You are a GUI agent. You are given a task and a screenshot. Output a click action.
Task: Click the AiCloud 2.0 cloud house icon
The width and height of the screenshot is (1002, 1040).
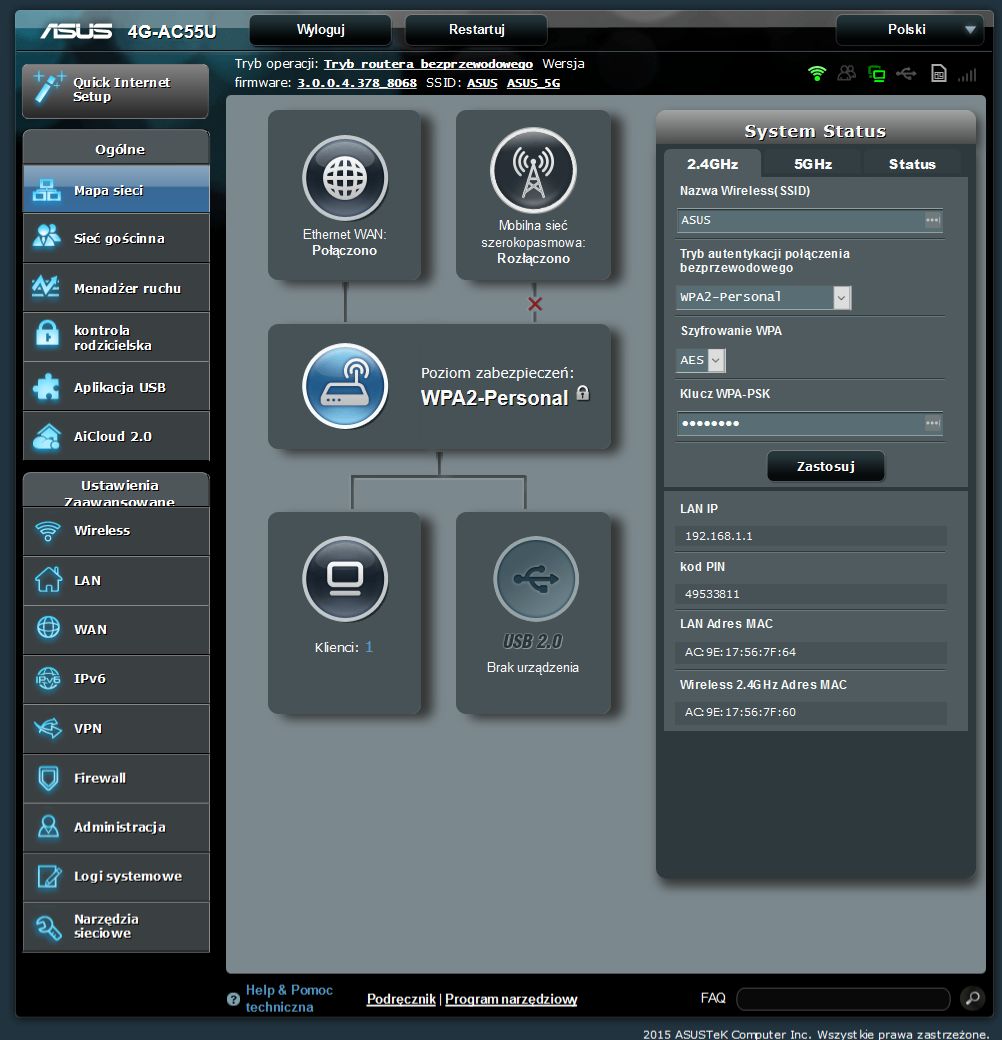pyautogui.click(x=46, y=436)
